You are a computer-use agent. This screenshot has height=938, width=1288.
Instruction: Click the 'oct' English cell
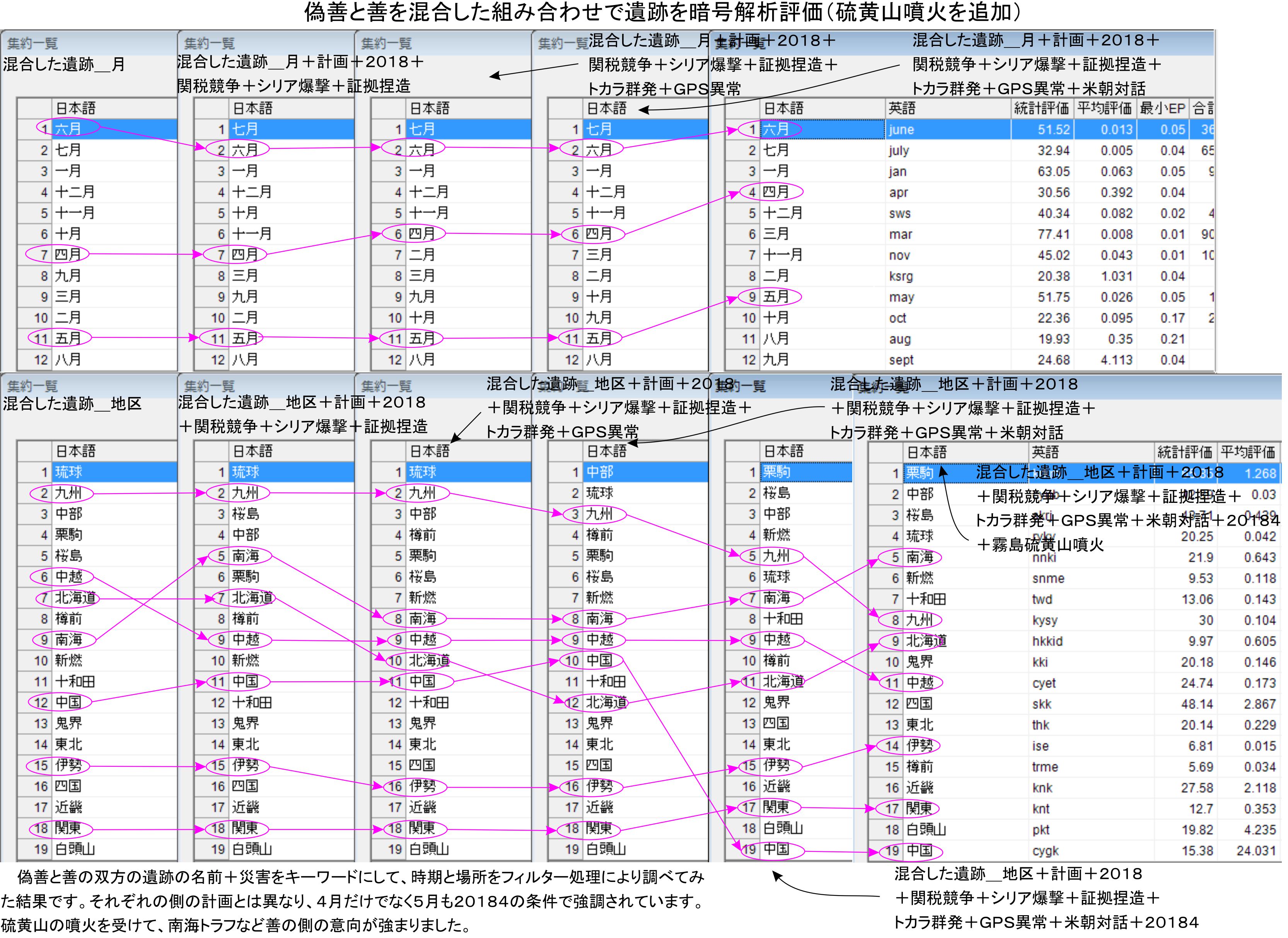pyautogui.click(x=897, y=318)
